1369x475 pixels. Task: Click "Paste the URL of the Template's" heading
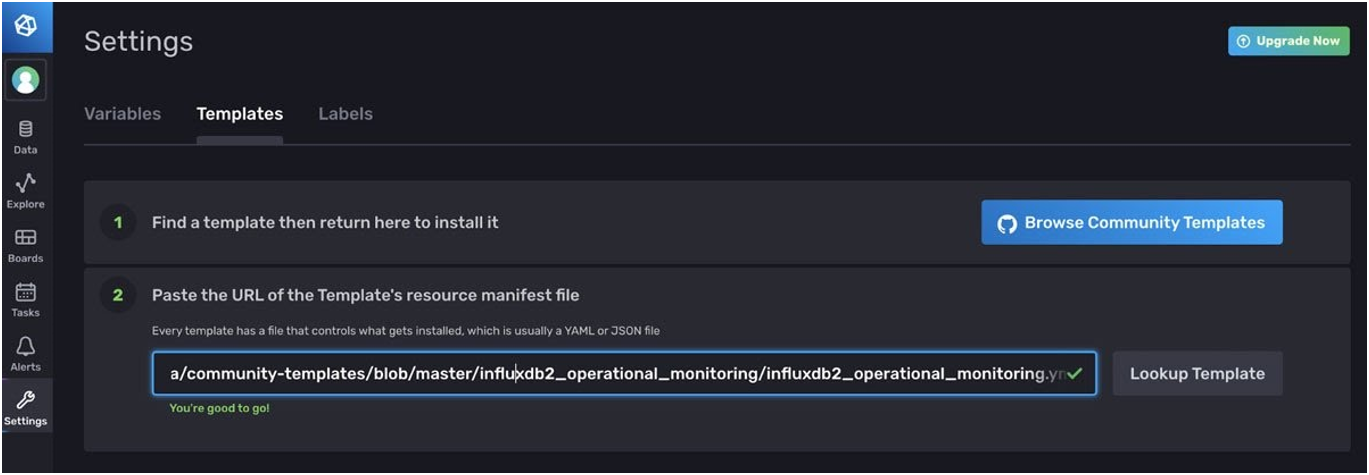(366, 295)
